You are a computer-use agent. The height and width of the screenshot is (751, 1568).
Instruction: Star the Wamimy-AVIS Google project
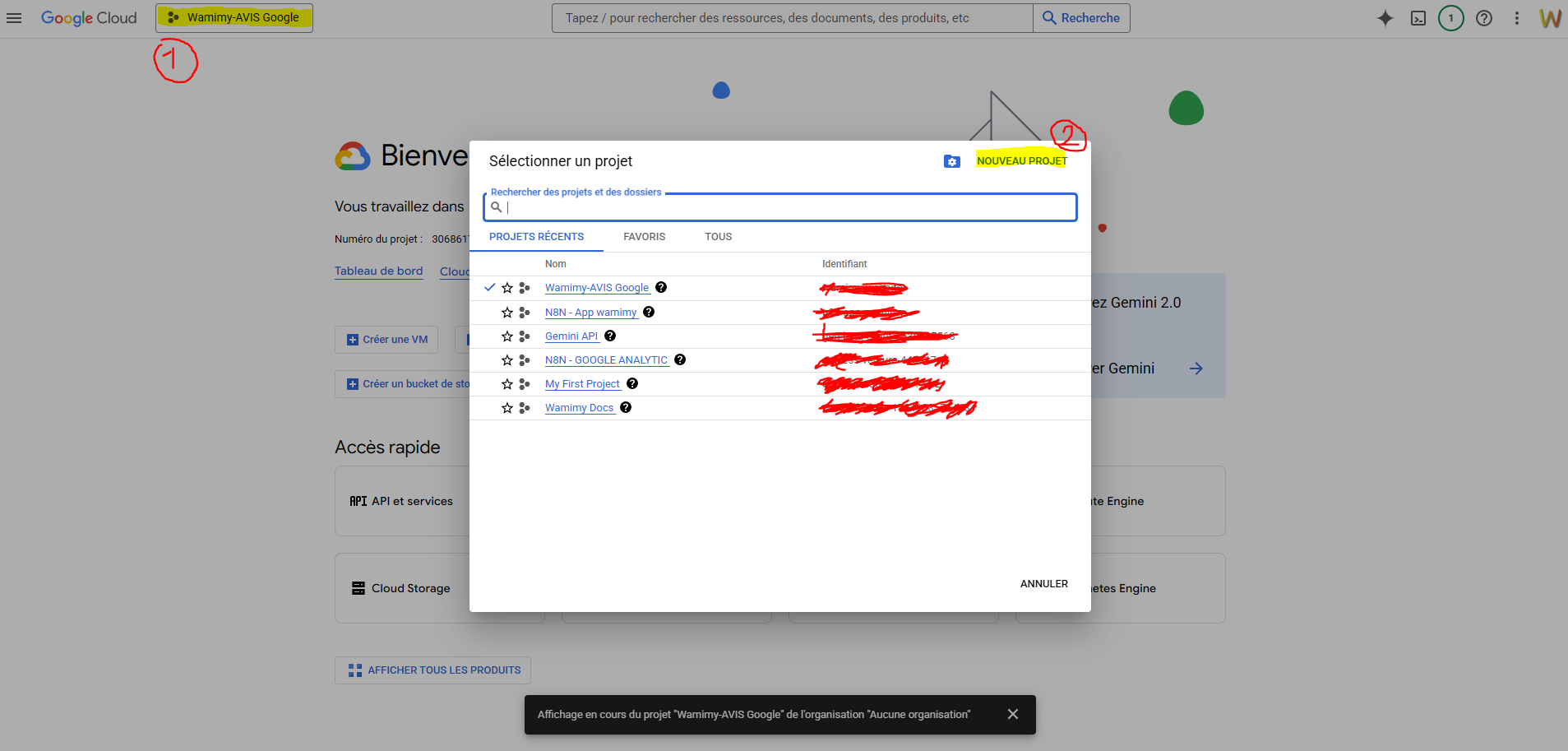point(507,288)
